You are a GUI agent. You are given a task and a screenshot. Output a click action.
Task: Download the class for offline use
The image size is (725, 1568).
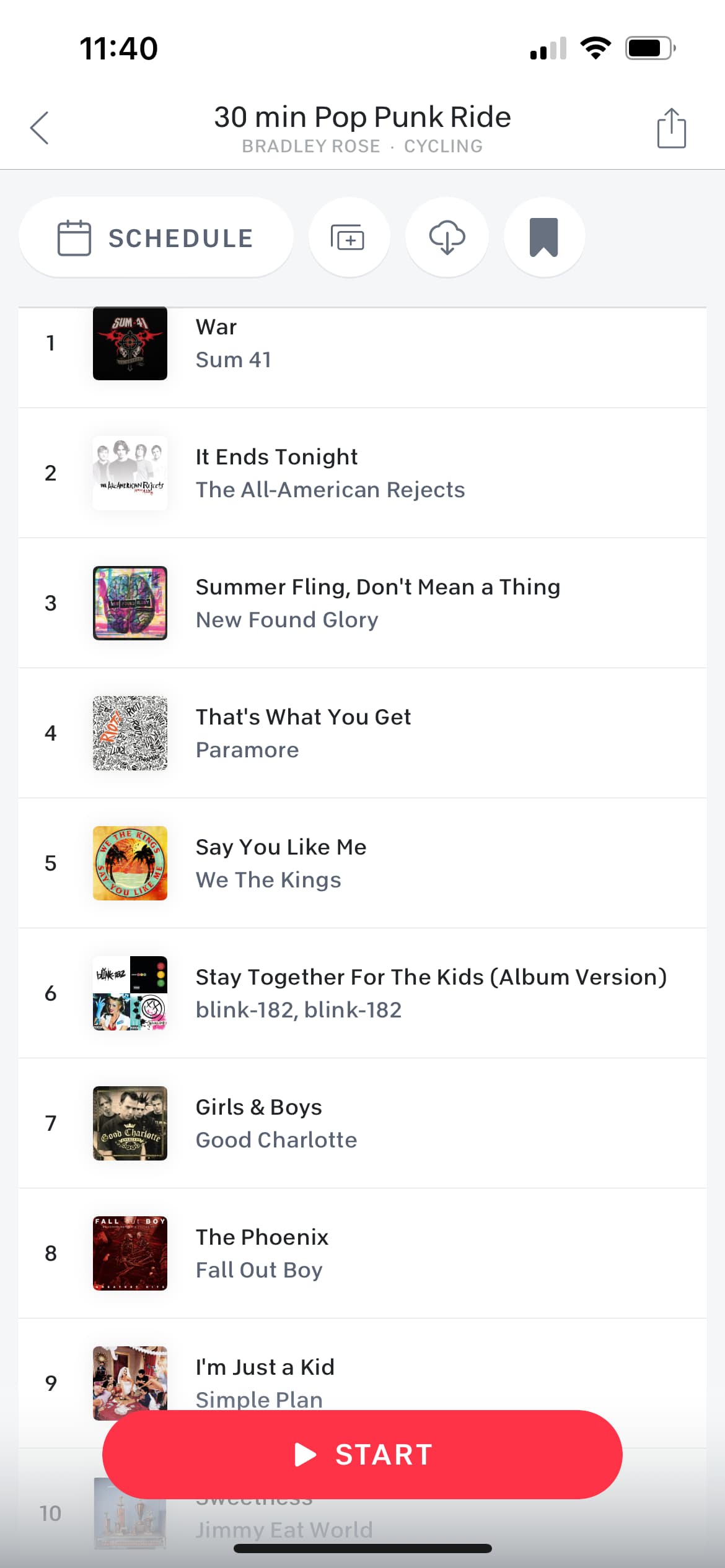(447, 237)
